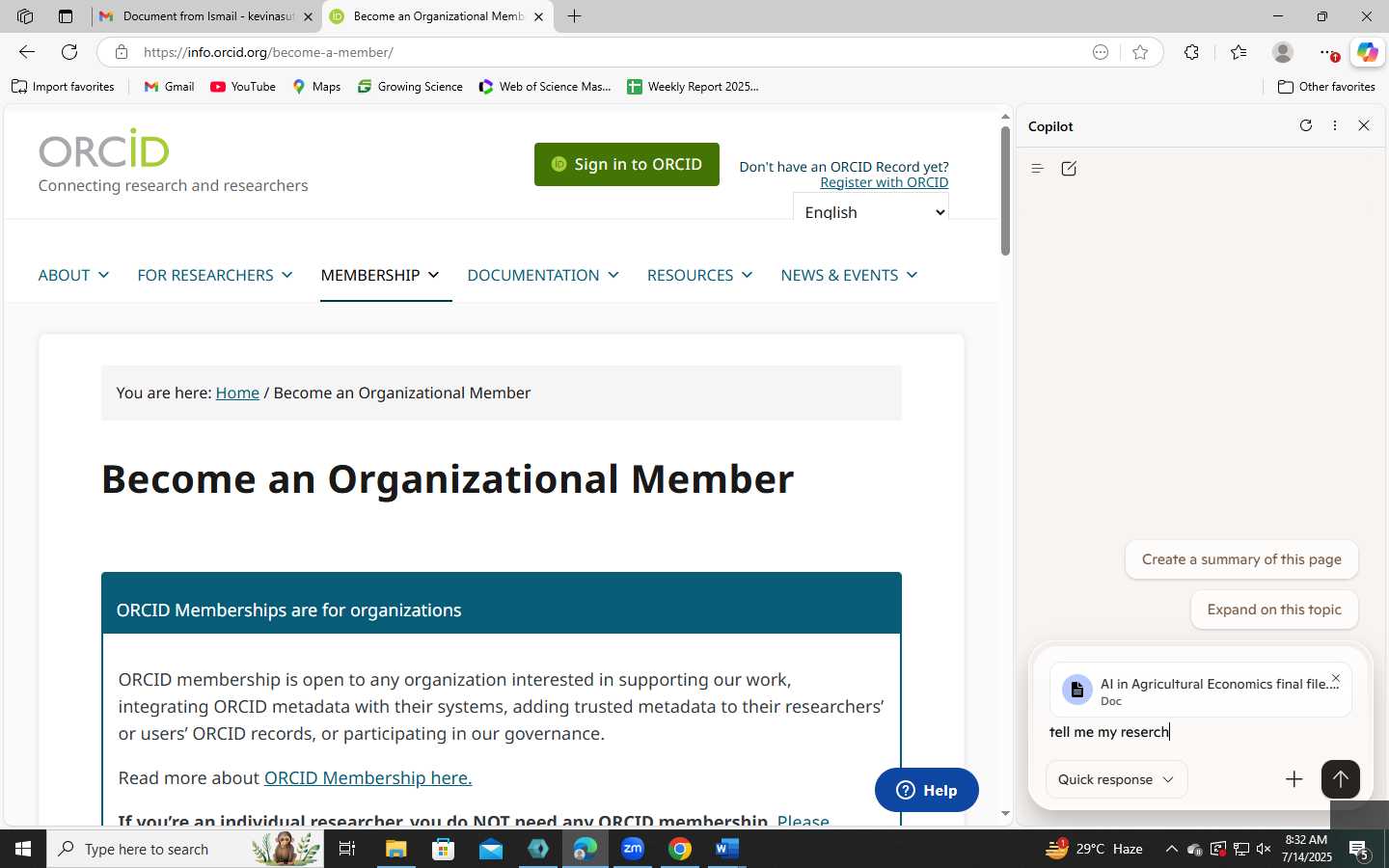Open Other favorites folder
Image resolution: width=1389 pixels, height=868 pixels.
pos(1326,87)
